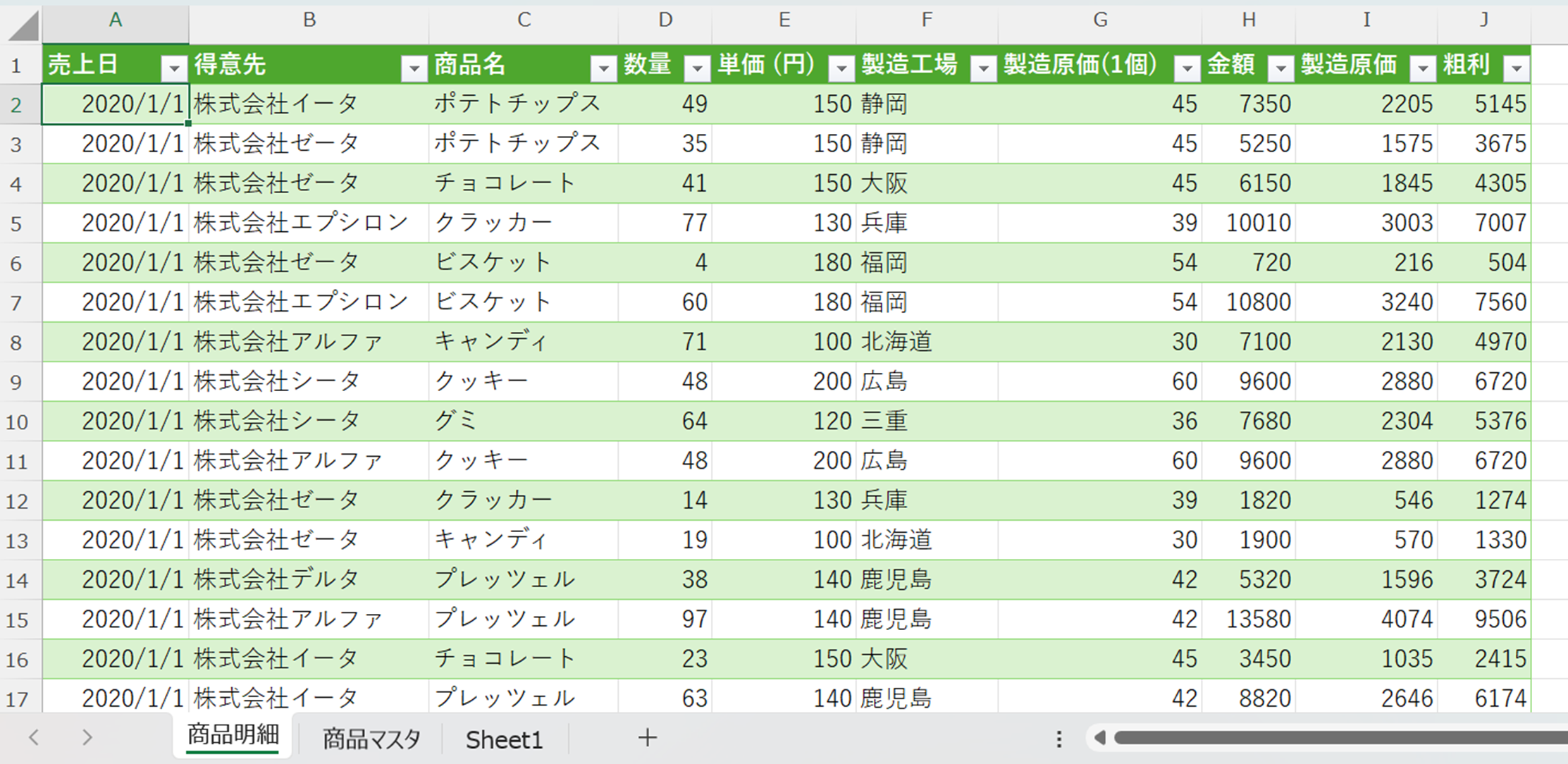This screenshot has height=764, width=1568.
Task: Open the 製造原価(1個) filter dropdown
Action: (x=1187, y=68)
